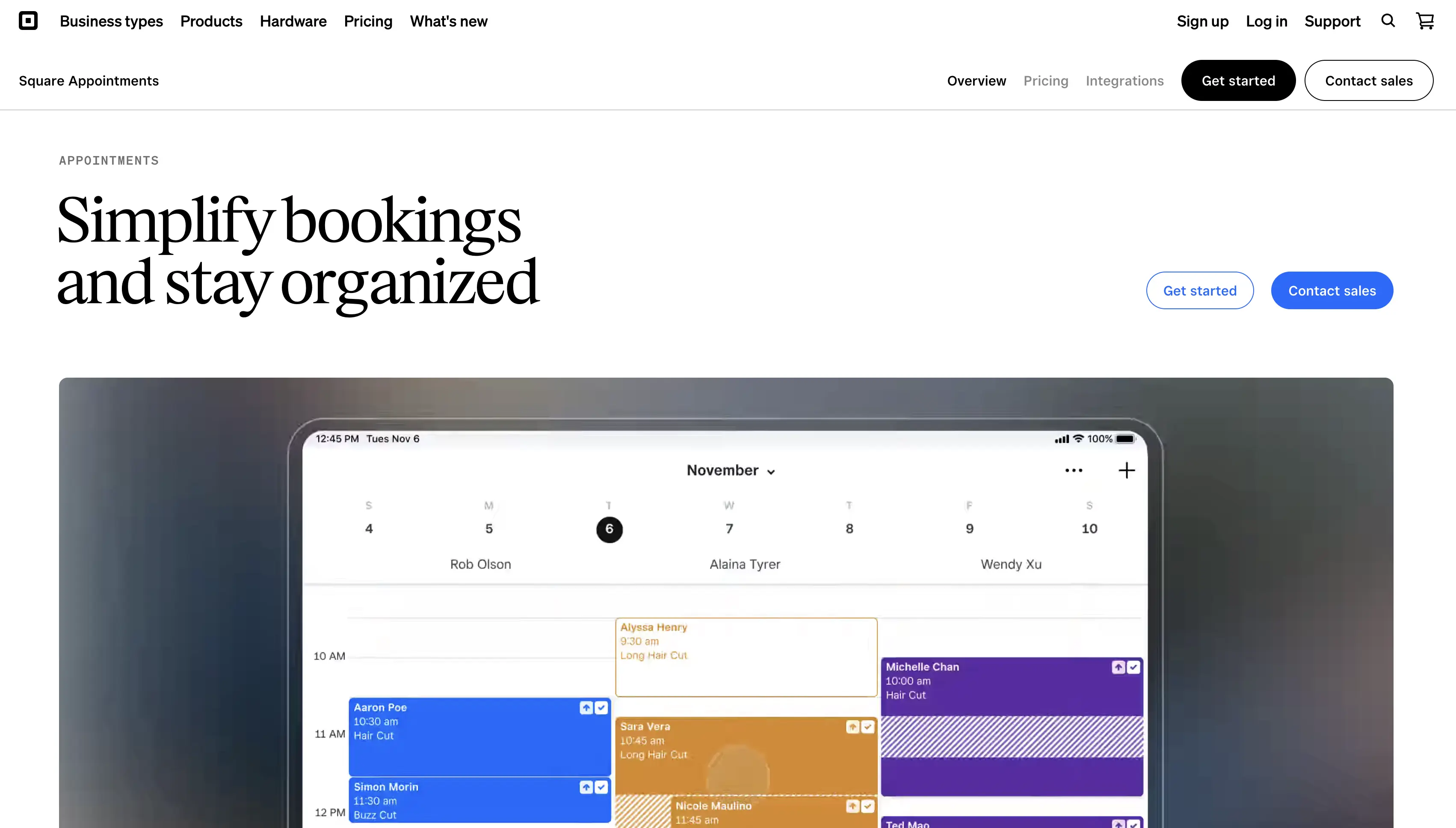Viewport: 1456px width, 828px height.
Task: Click the Sign up link
Action: pos(1202,21)
